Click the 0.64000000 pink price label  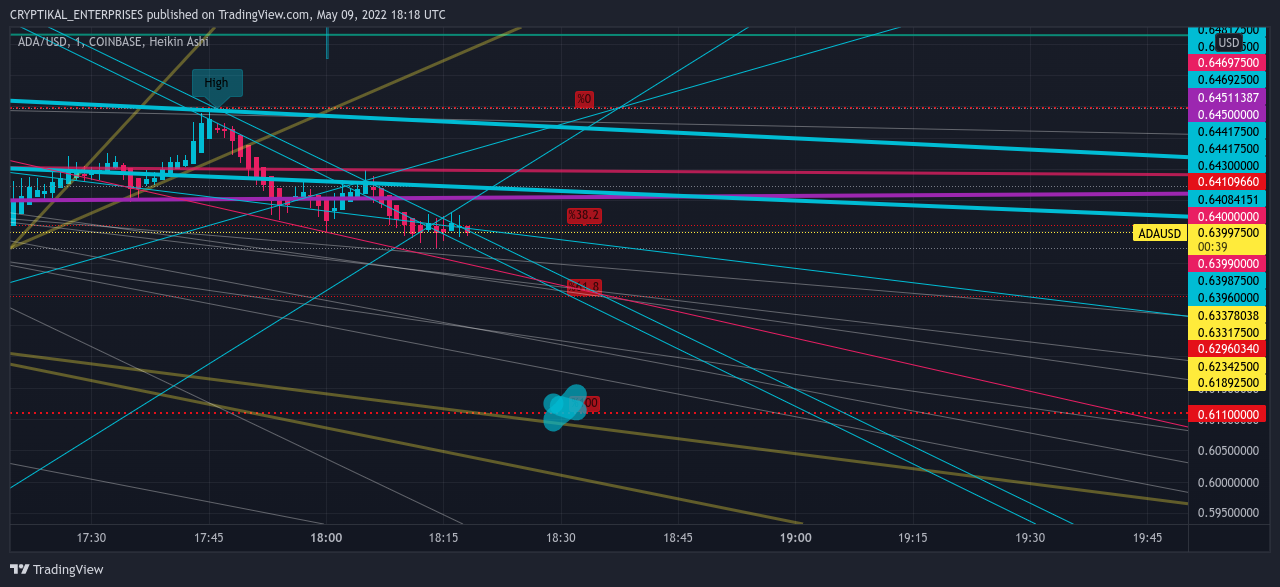pyautogui.click(x=1227, y=216)
